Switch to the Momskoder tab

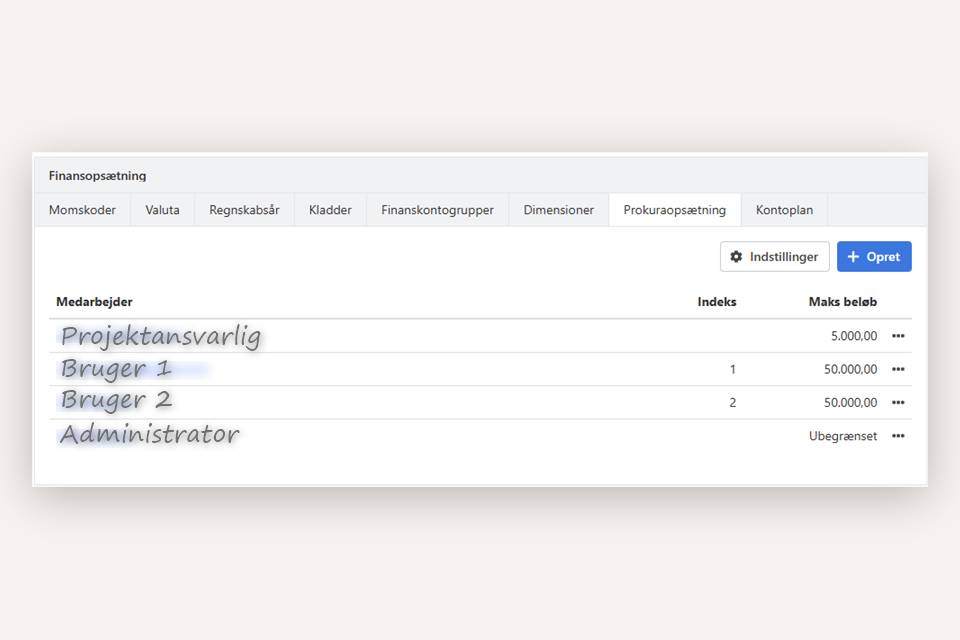pyautogui.click(x=82, y=210)
